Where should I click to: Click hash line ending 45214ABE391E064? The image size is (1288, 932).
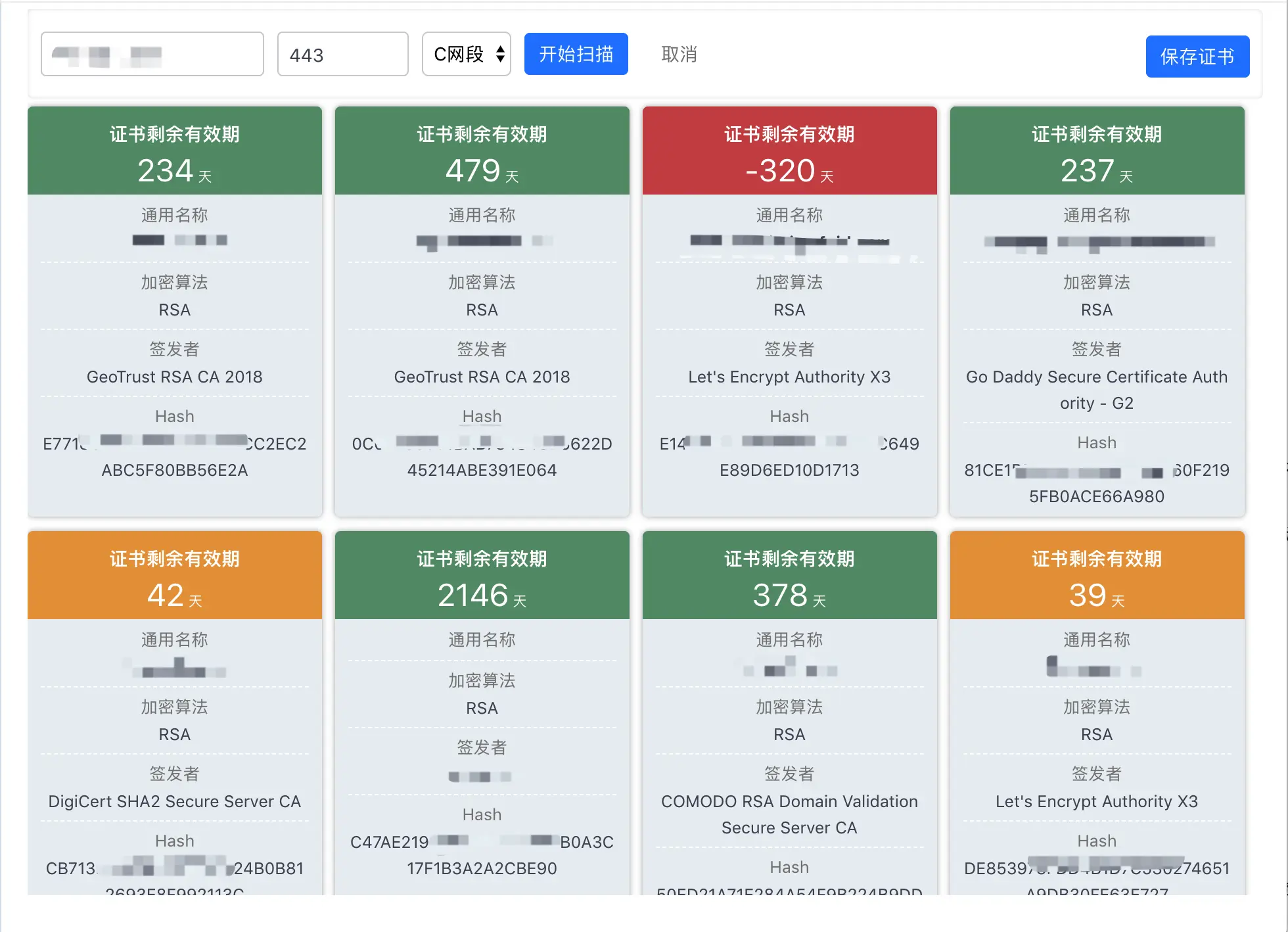pyautogui.click(x=482, y=470)
